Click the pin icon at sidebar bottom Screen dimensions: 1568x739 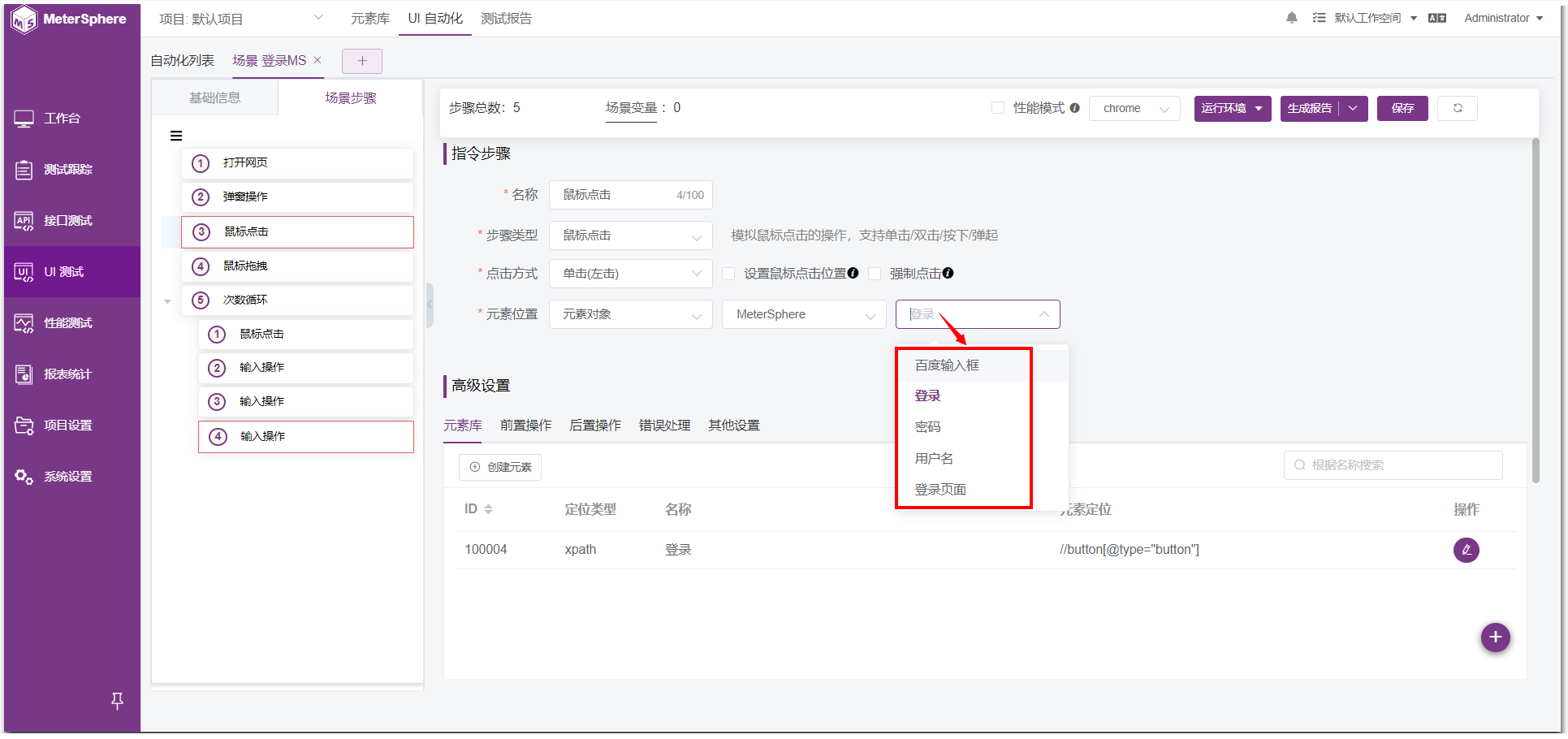(x=117, y=701)
